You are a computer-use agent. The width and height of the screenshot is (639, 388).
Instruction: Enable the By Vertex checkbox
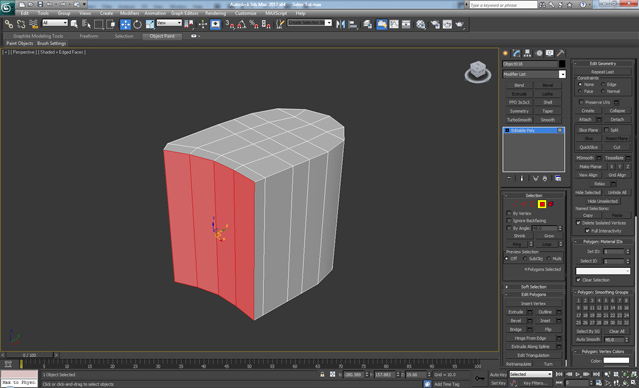coord(509,213)
